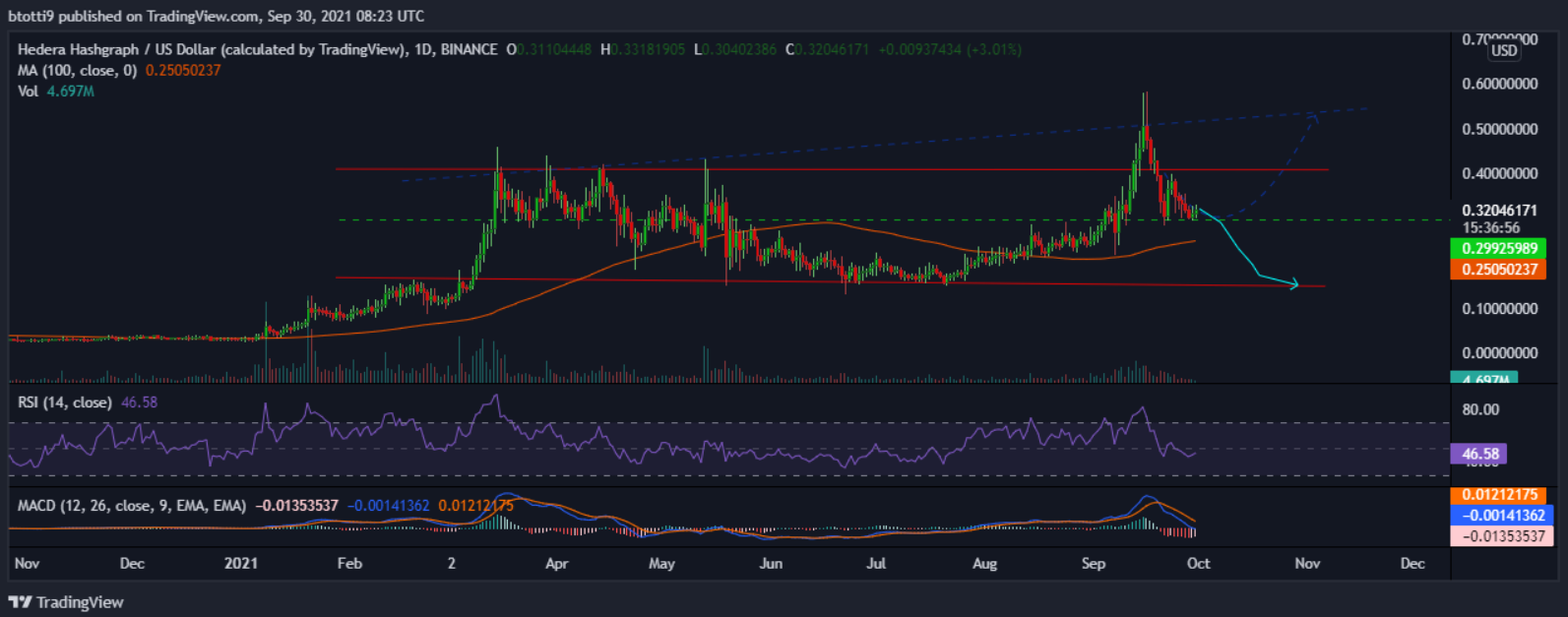Click the 0.10000000 price axis label
1568x617 pixels.
point(1500,309)
